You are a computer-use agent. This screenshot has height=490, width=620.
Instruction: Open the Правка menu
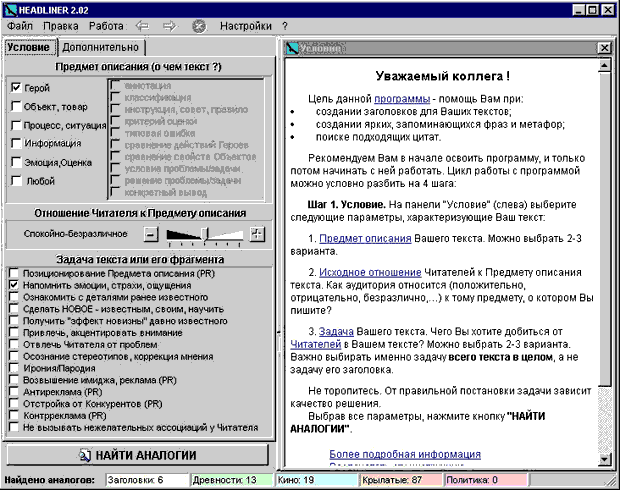pyautogui.click(x=60, y=26)
